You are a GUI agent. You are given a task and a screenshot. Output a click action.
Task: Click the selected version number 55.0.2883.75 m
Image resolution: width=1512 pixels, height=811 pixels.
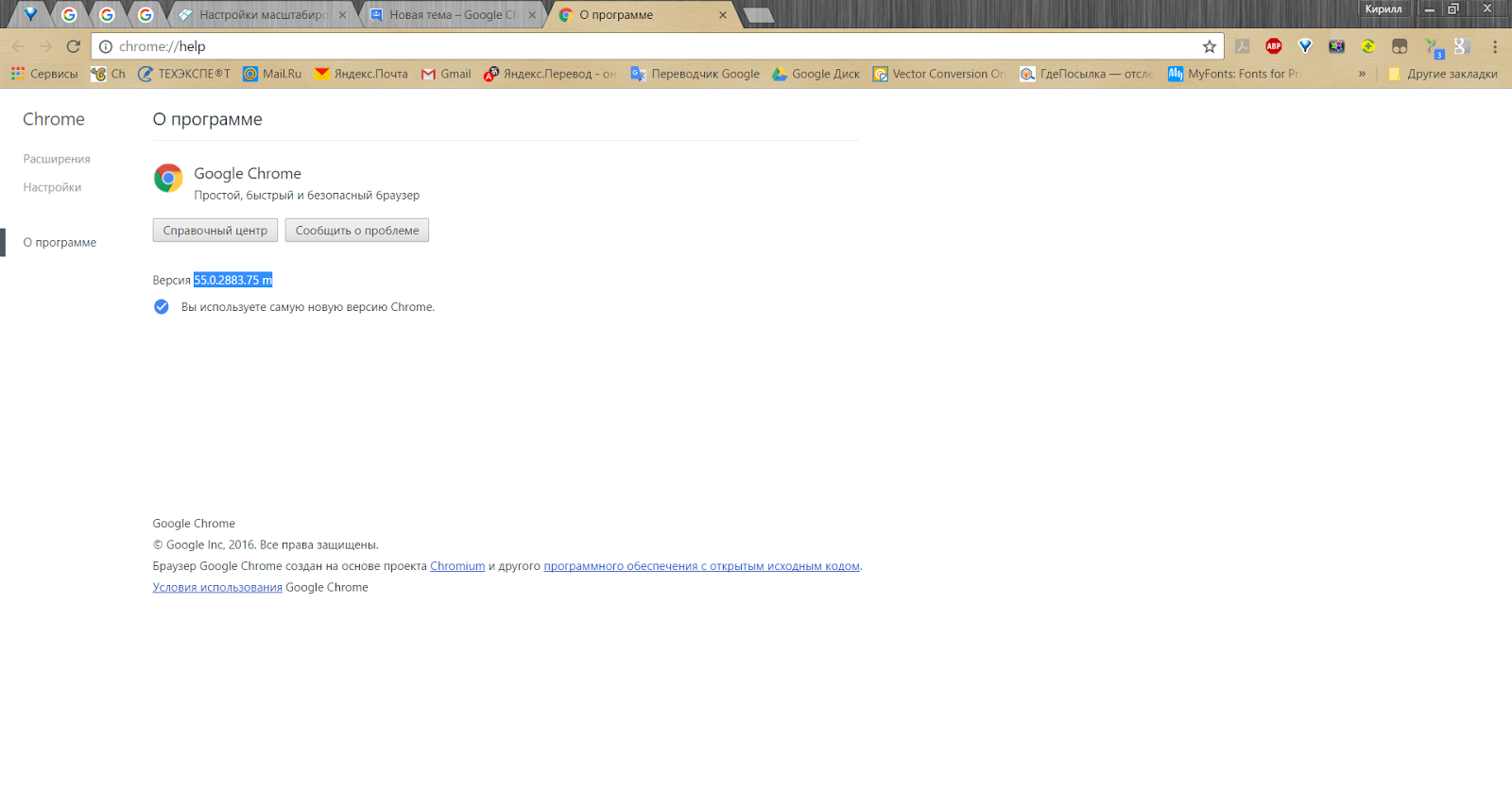click(232, 280)
